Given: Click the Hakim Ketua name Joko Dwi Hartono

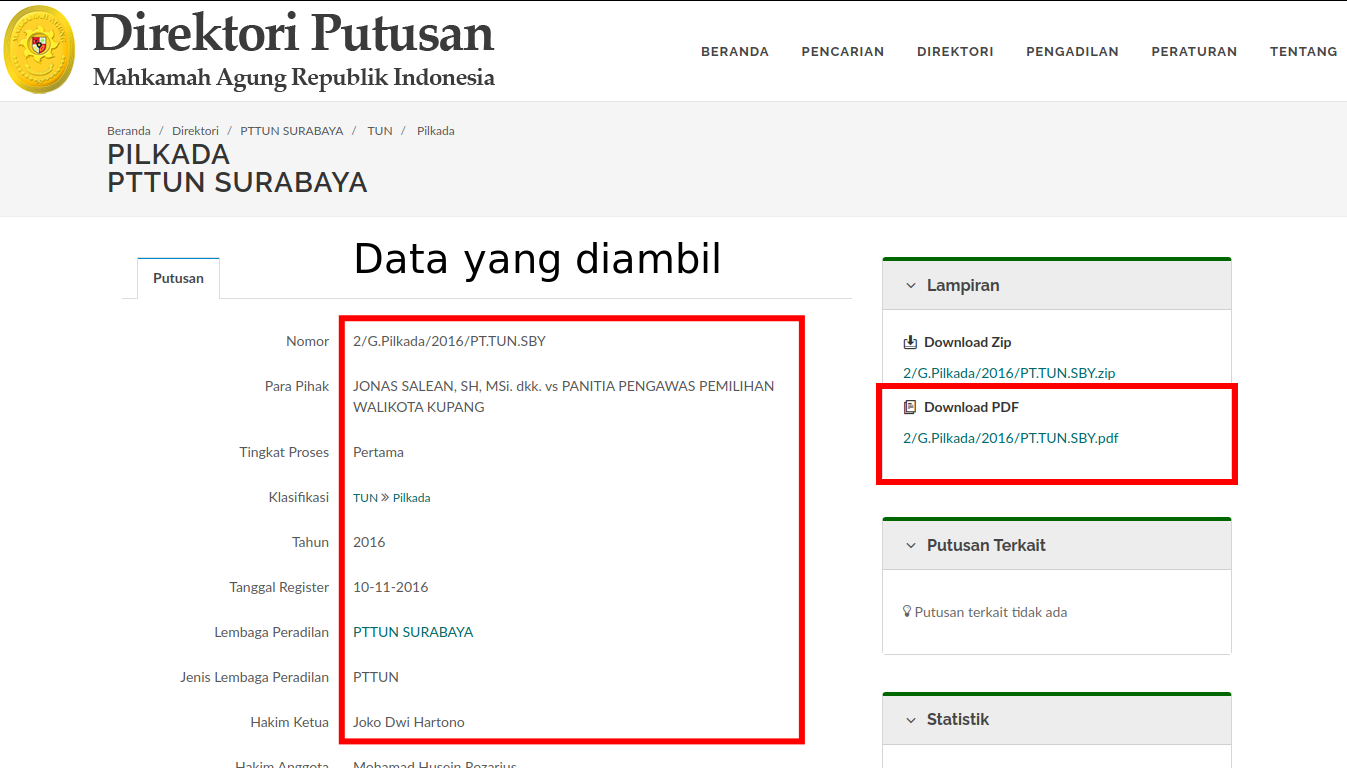Looking at the screenshot, I should [x=409, y=722].
